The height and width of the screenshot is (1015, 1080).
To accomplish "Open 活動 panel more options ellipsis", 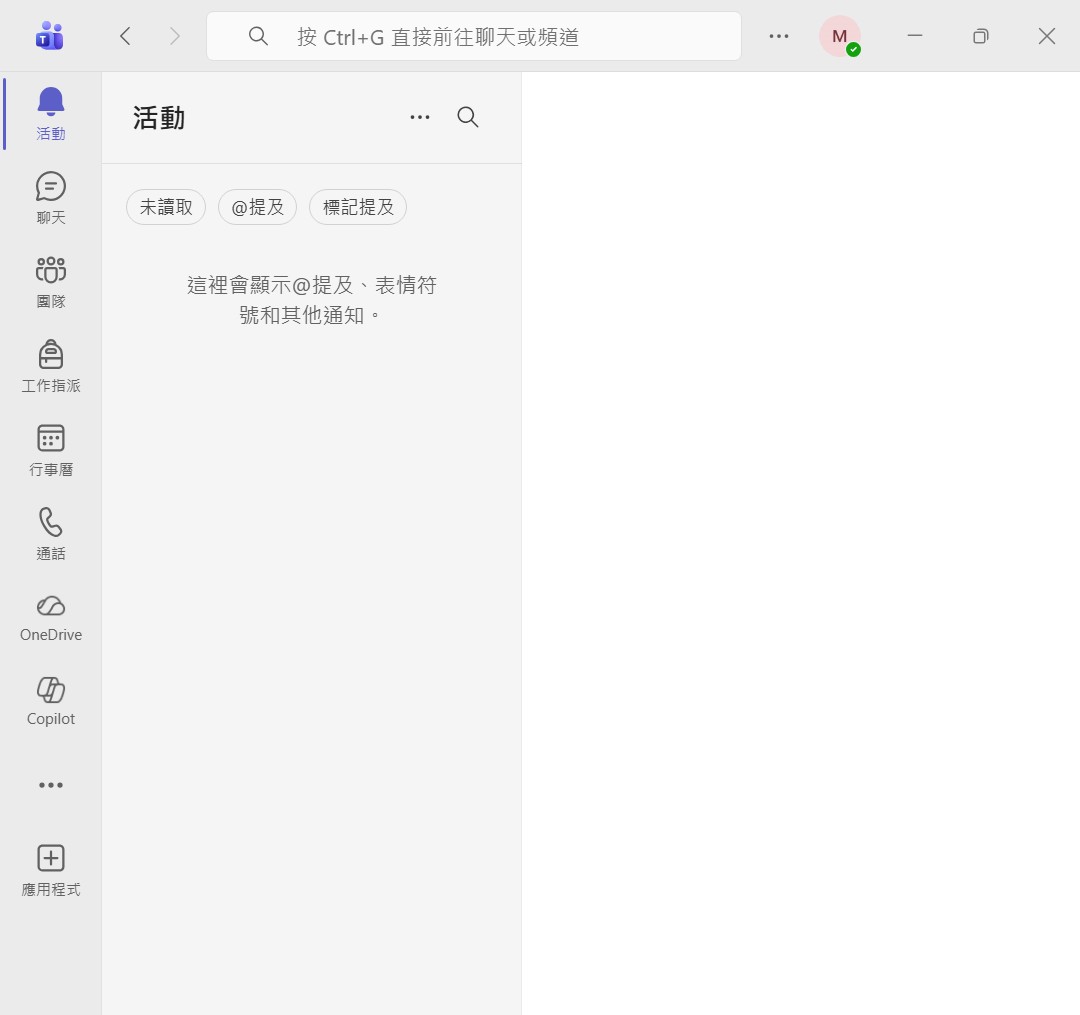I will [x=420, y=117].
